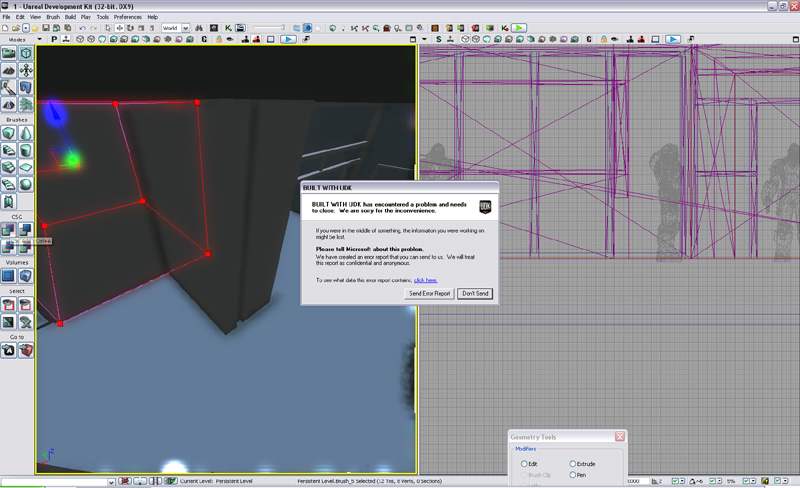This screenshot has height=488, width=800.
Task: Expand the Modes dropdown arrow
Action: pos(40,40)
